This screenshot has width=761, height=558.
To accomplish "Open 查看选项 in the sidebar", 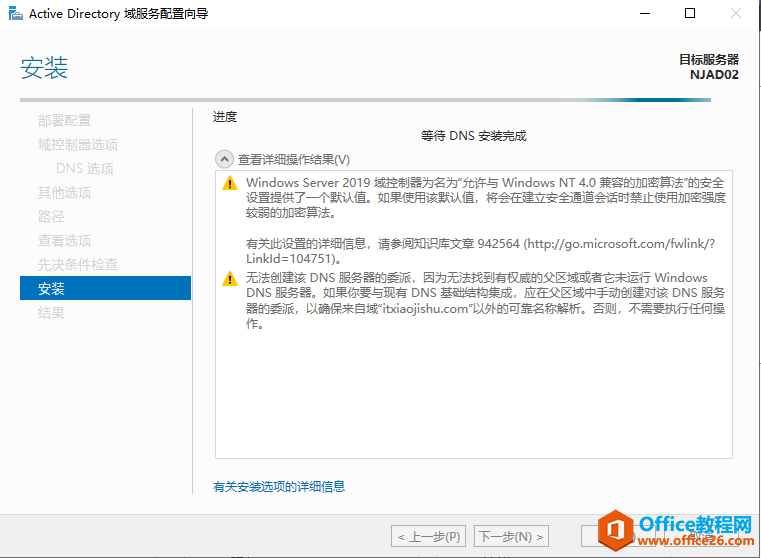I will point(64,241).
